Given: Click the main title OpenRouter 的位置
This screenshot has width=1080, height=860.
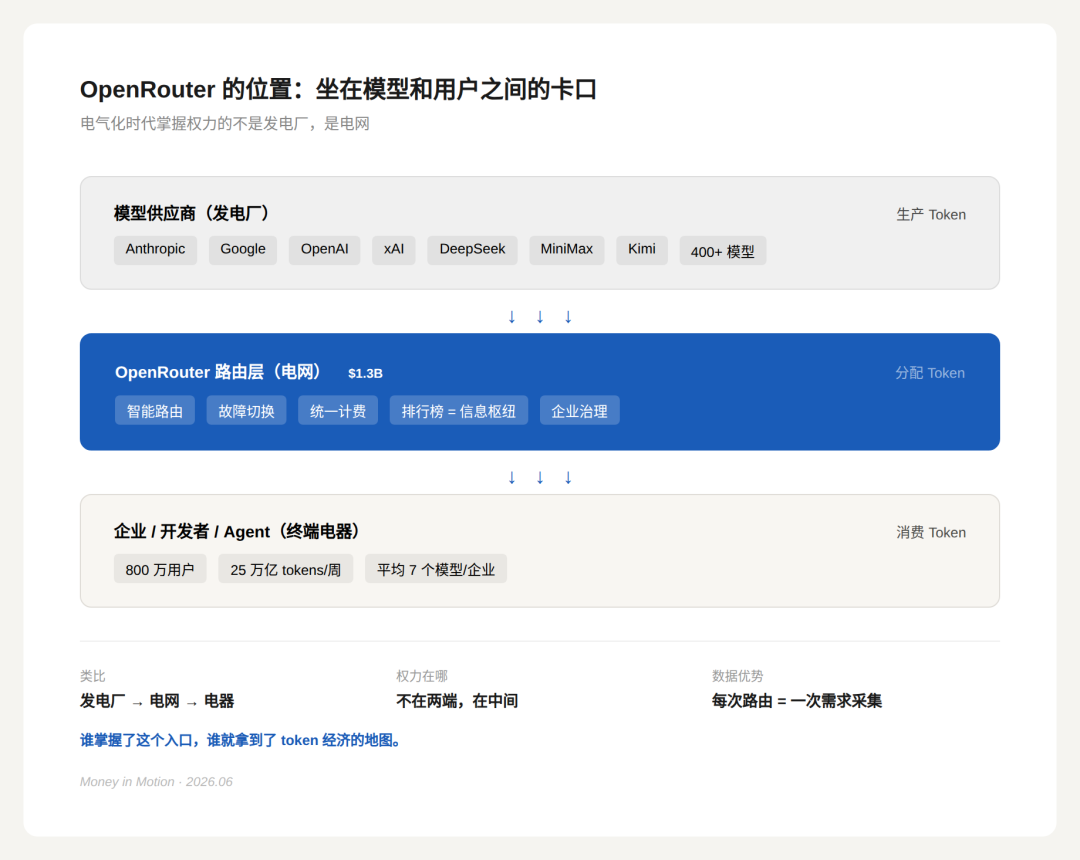Looking at the screenshot, I should (338, 90).
